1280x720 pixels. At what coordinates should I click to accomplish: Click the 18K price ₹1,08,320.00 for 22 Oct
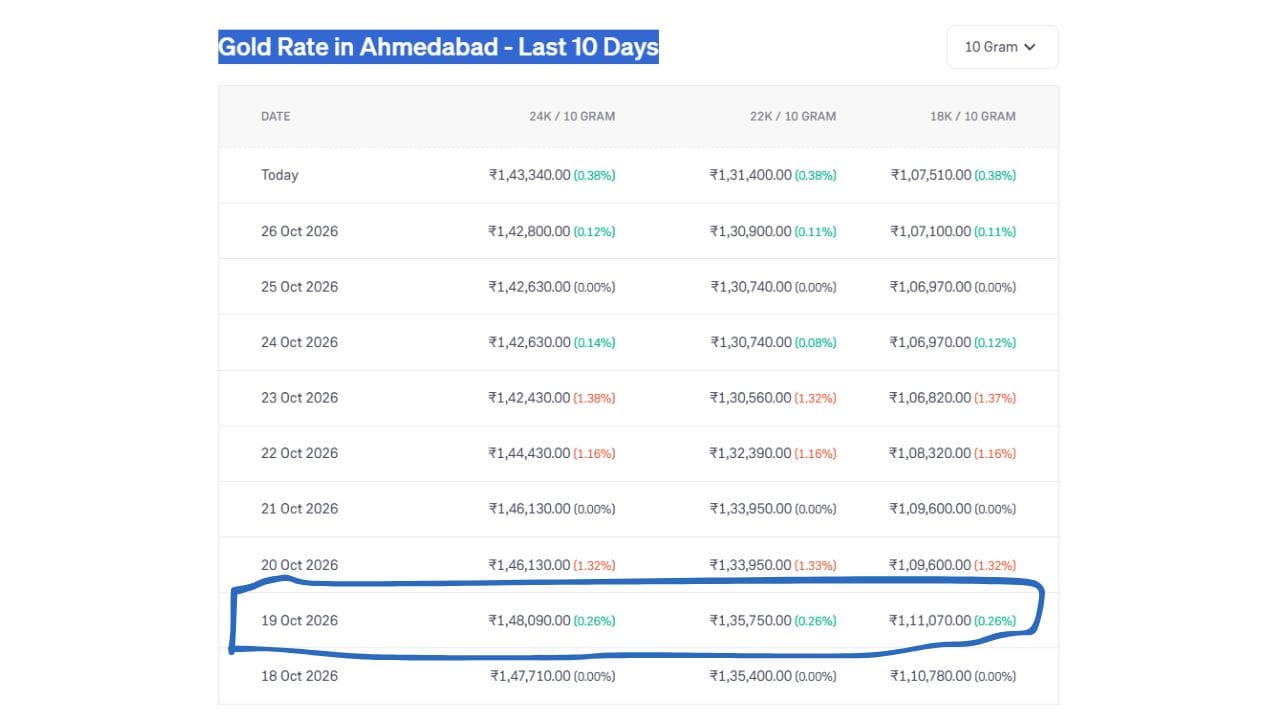930,453
